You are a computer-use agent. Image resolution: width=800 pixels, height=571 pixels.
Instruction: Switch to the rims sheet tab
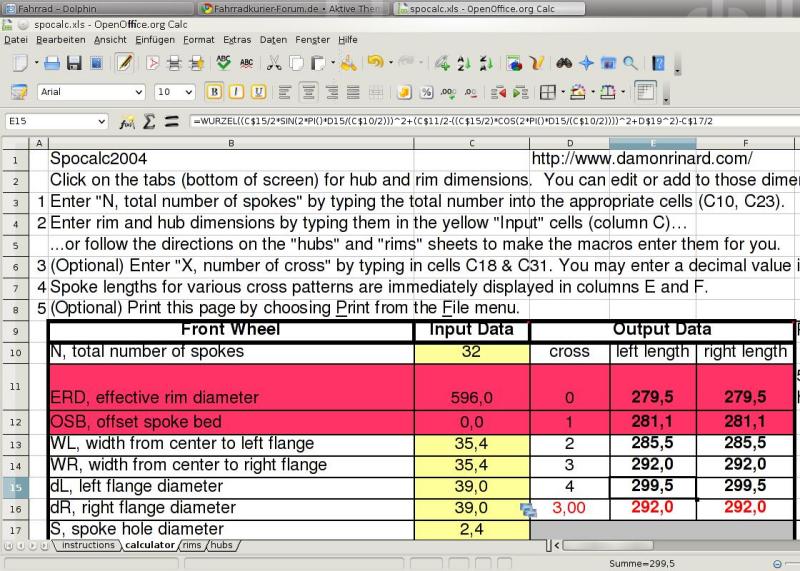(x=192, y=545)
